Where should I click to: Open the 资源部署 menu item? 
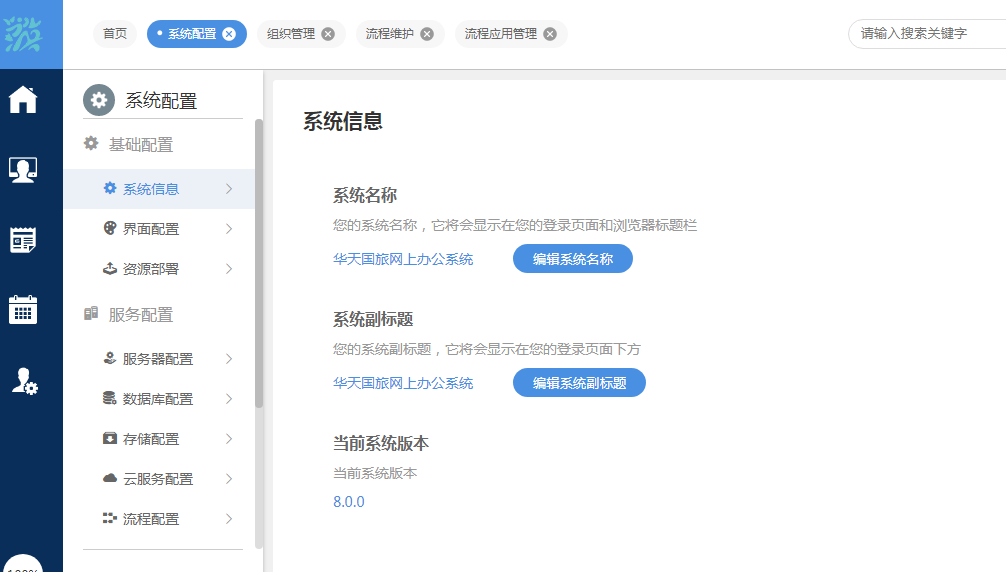159,269
